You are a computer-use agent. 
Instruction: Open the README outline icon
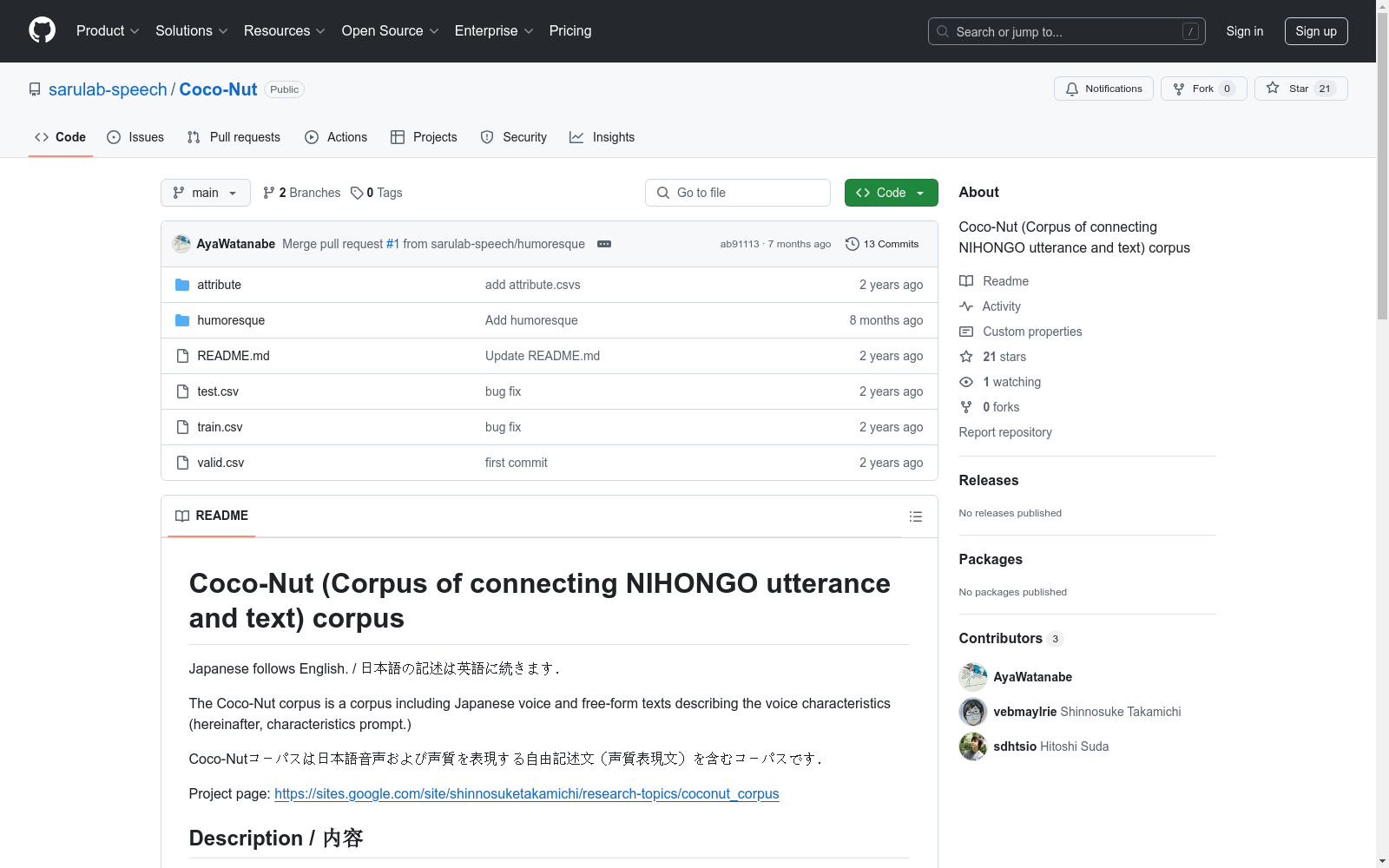(x=915, y=516)
